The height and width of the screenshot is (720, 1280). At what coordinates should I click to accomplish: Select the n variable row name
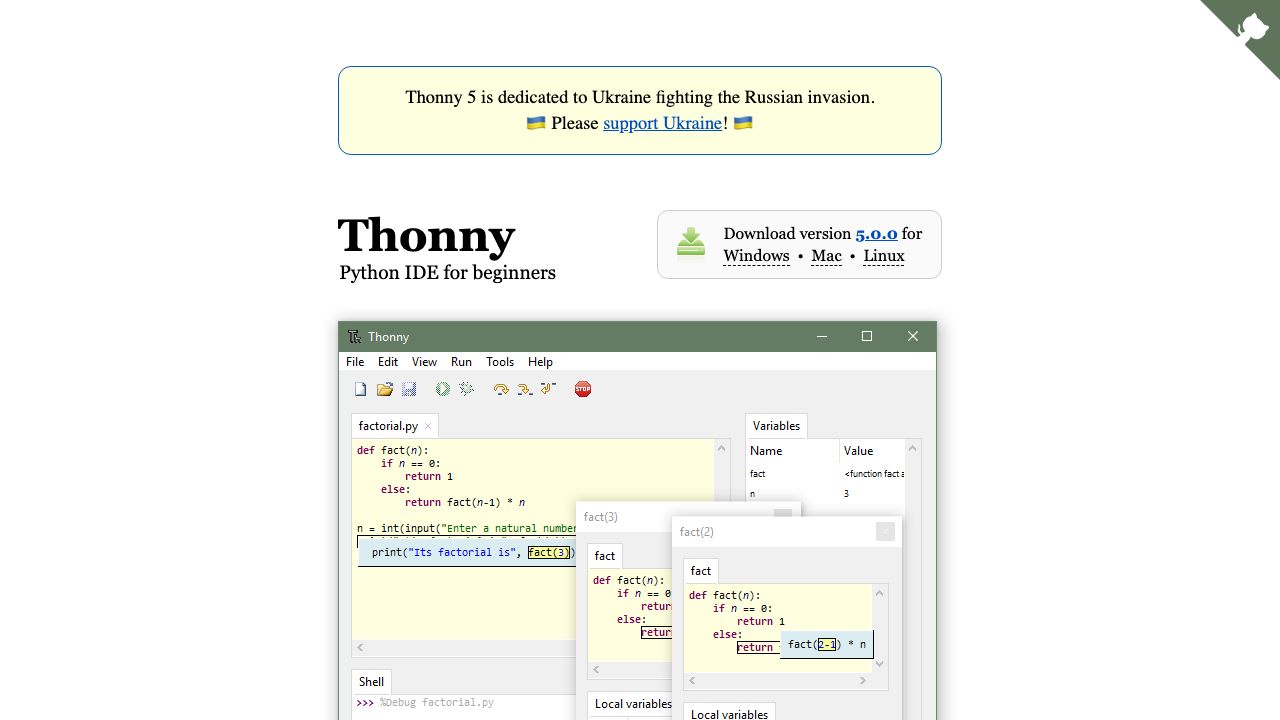(752, 494)
